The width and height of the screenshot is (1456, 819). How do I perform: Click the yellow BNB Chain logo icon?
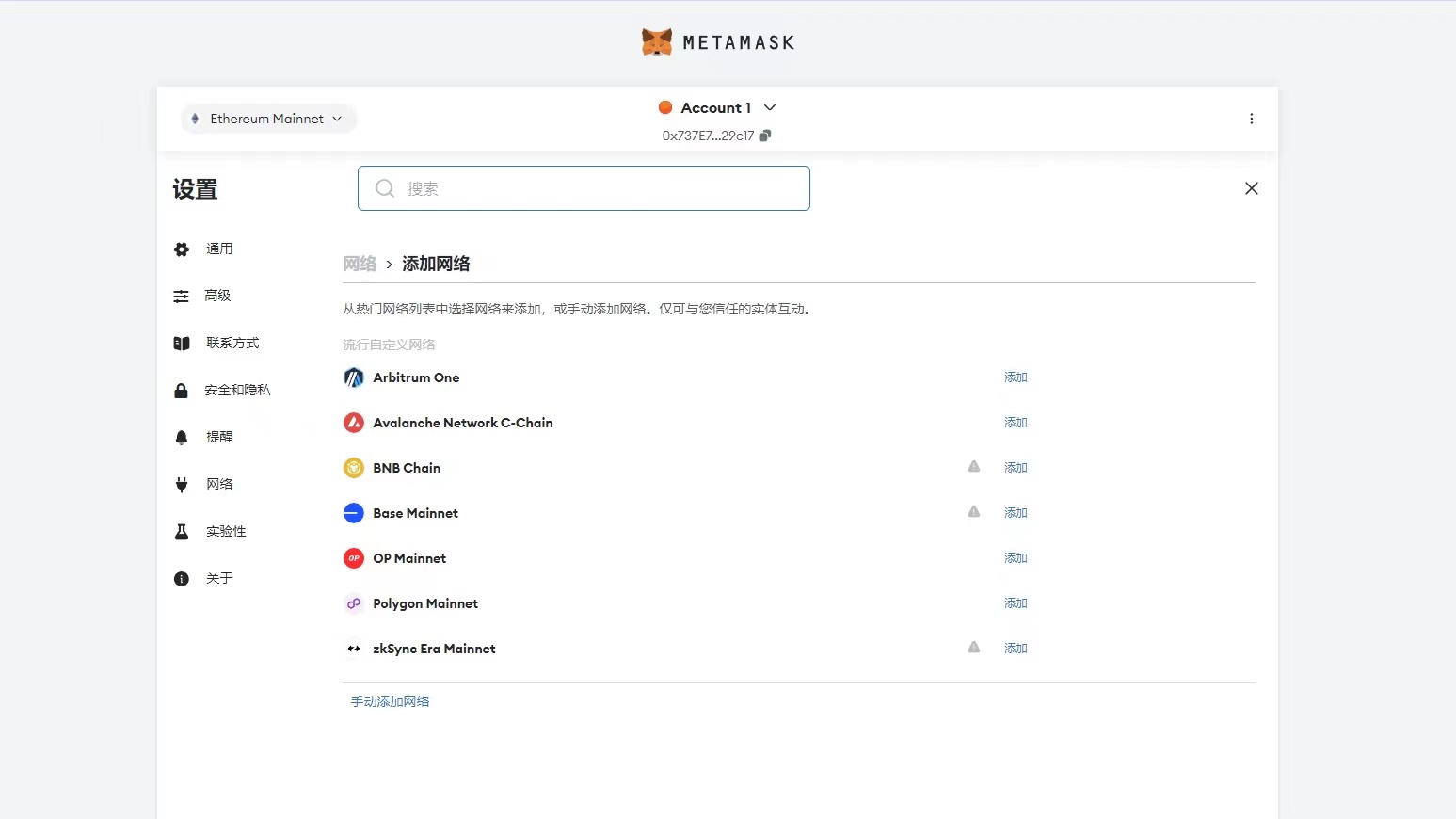point(354,468)
